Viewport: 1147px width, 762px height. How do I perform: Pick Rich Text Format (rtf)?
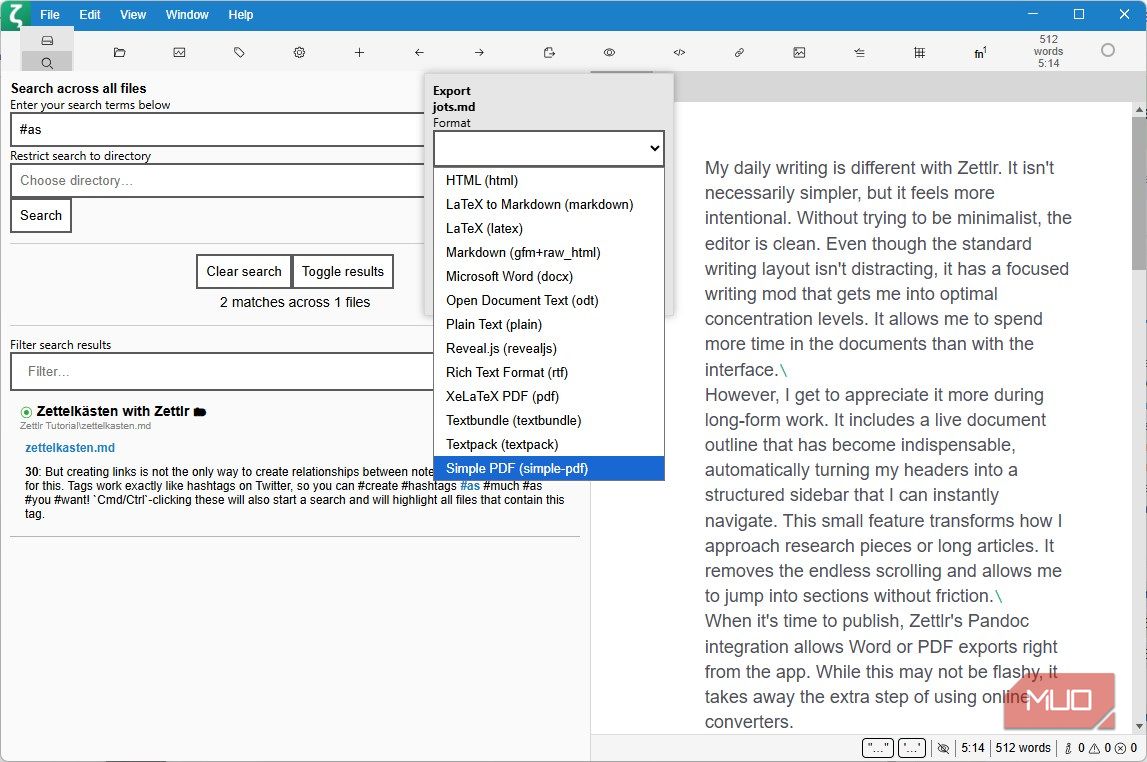[x=549, y=373]
